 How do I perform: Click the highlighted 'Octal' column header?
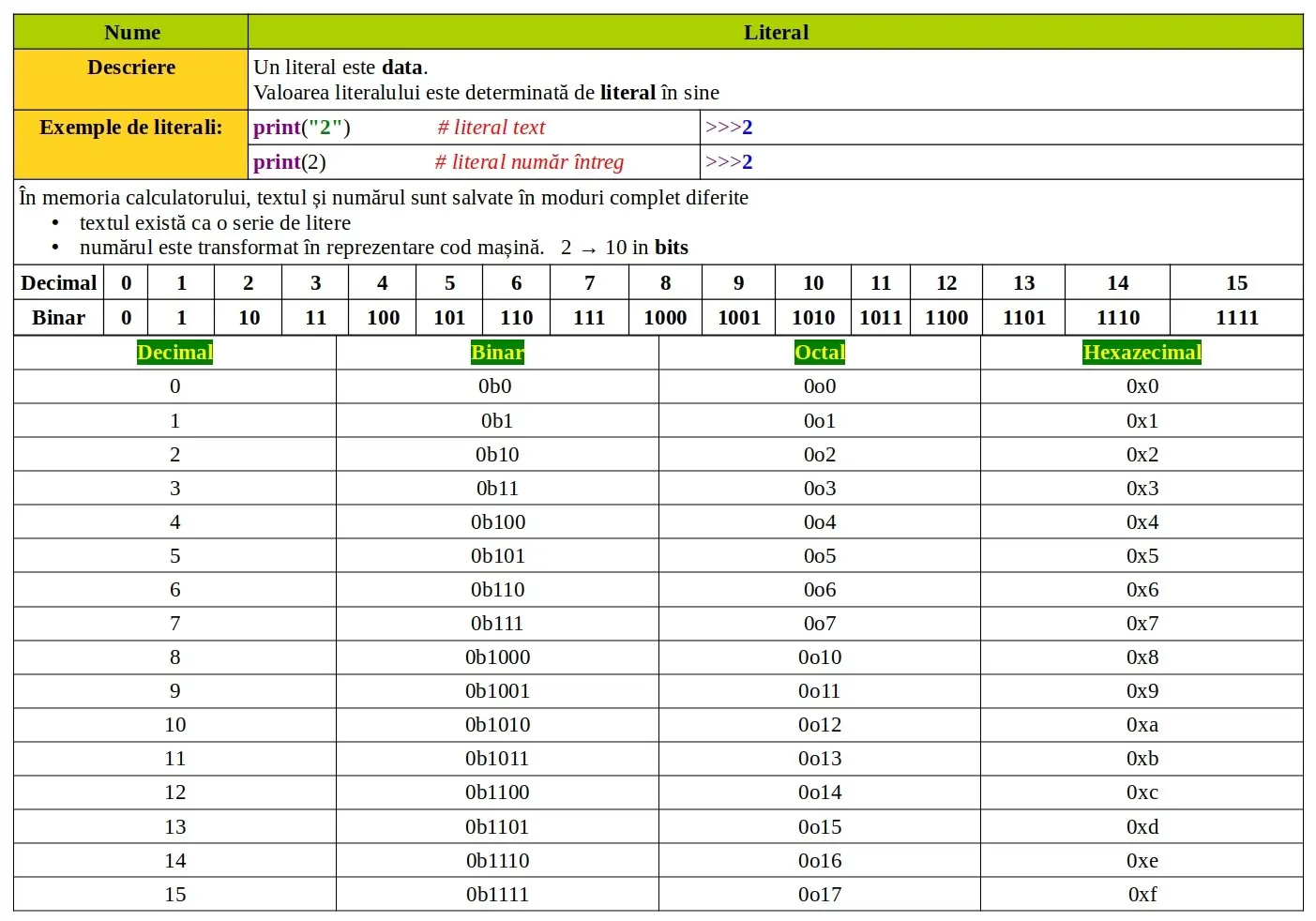tap(819, 353)
